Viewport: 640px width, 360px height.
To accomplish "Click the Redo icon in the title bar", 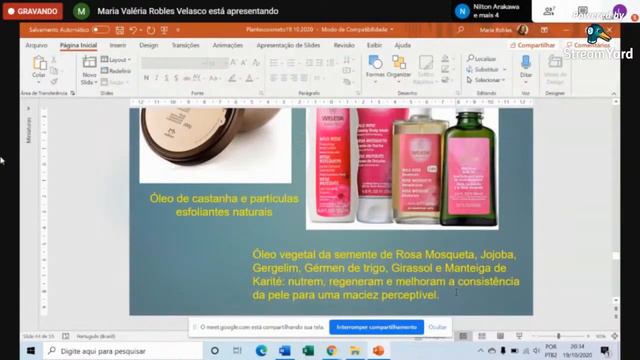I will click(x=151, y=30).
